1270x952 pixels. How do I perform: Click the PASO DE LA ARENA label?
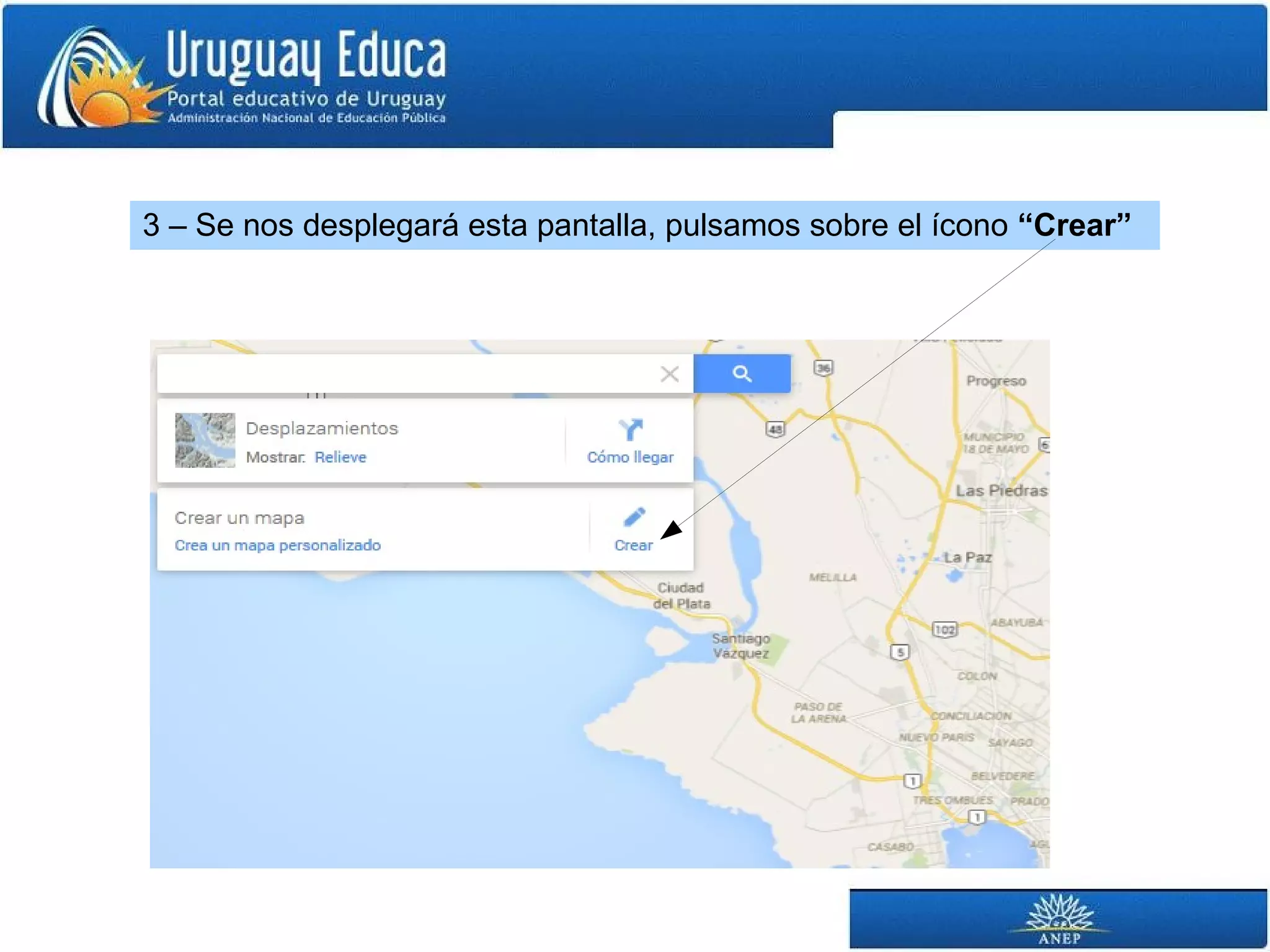pyautogui.click(x=819, y=713)
